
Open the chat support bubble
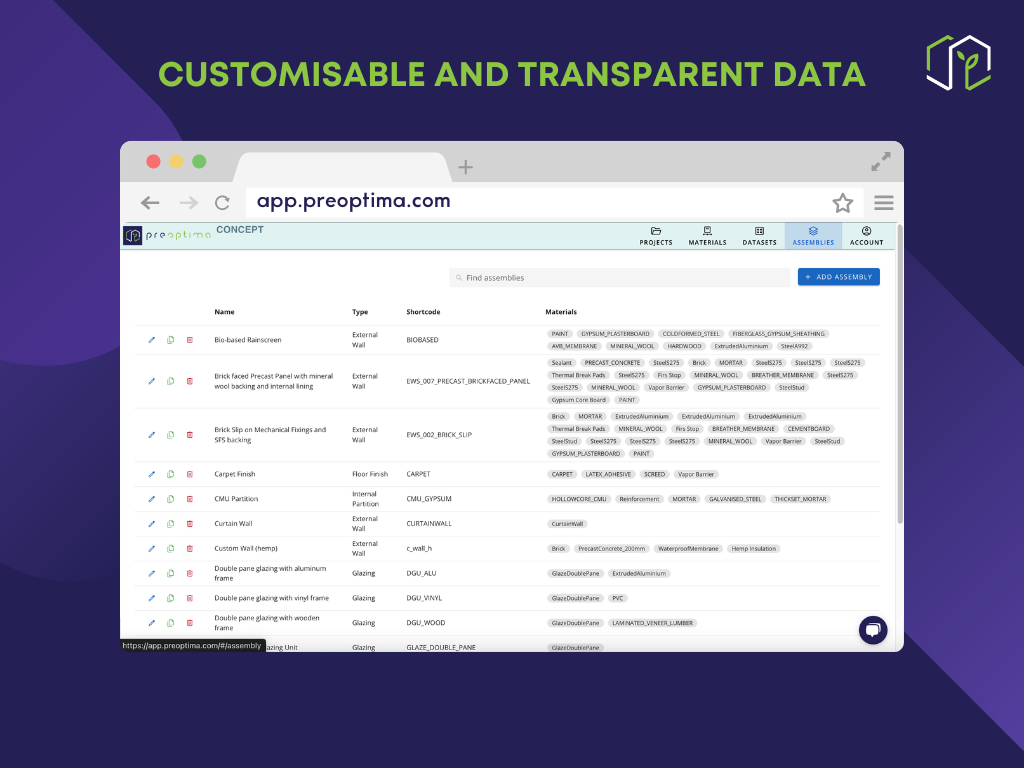click(872, 630)
